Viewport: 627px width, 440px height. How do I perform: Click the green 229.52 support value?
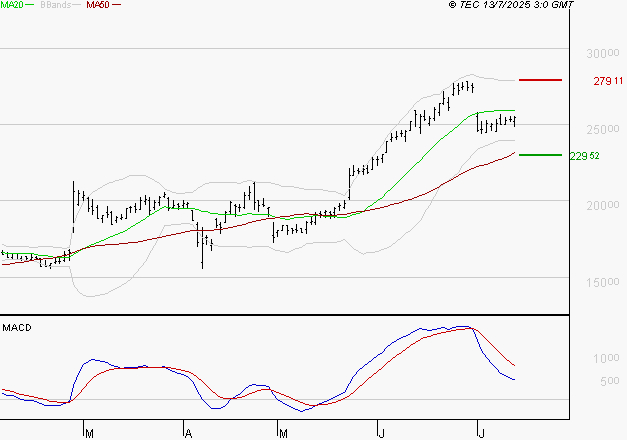[x=585, y=156]
